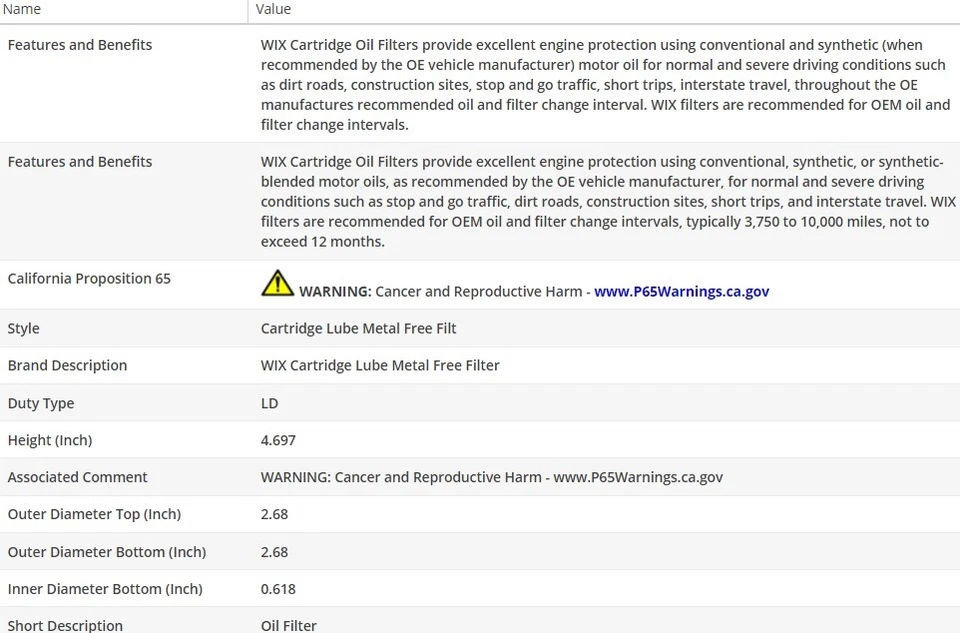Click the 'Height (Inch)' label
960x633 pixels.
click(x=50, y=440)
